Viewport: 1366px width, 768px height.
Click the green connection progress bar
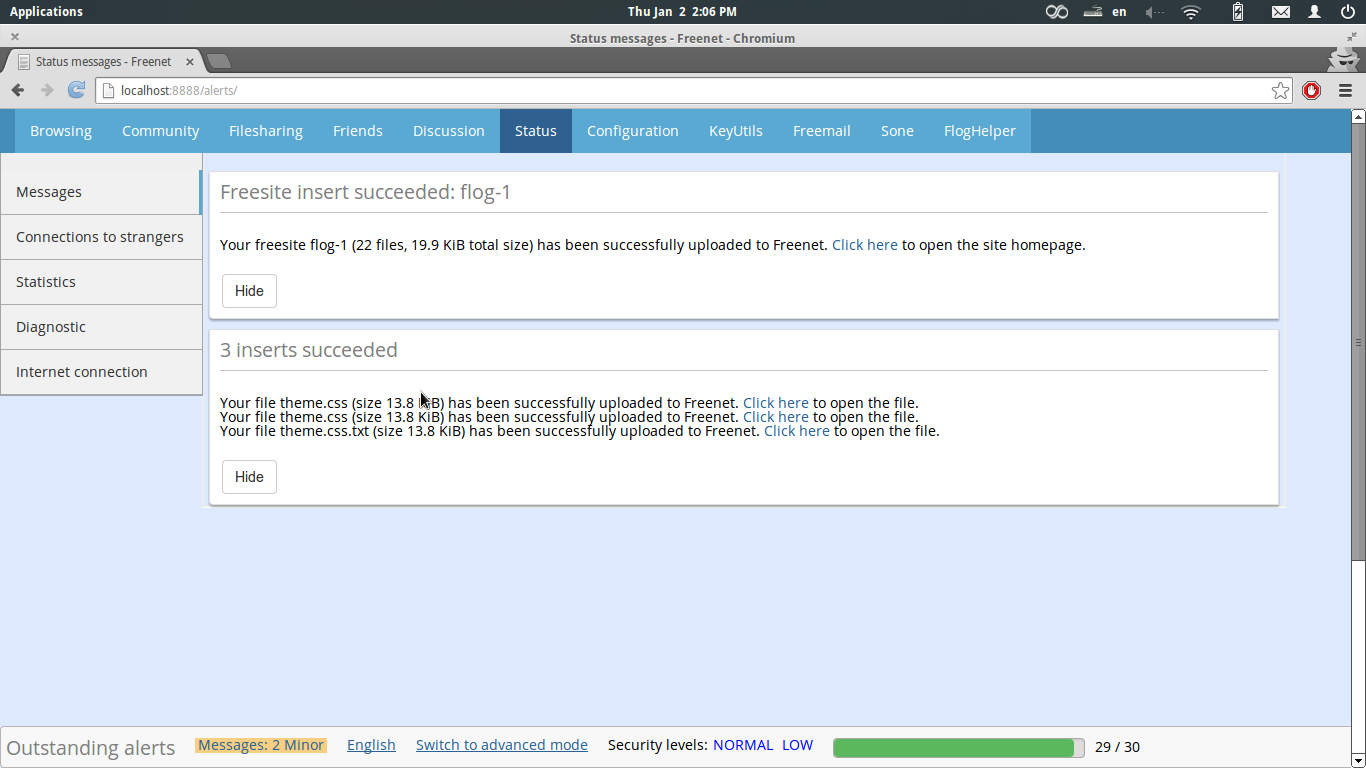coord(958,747)
